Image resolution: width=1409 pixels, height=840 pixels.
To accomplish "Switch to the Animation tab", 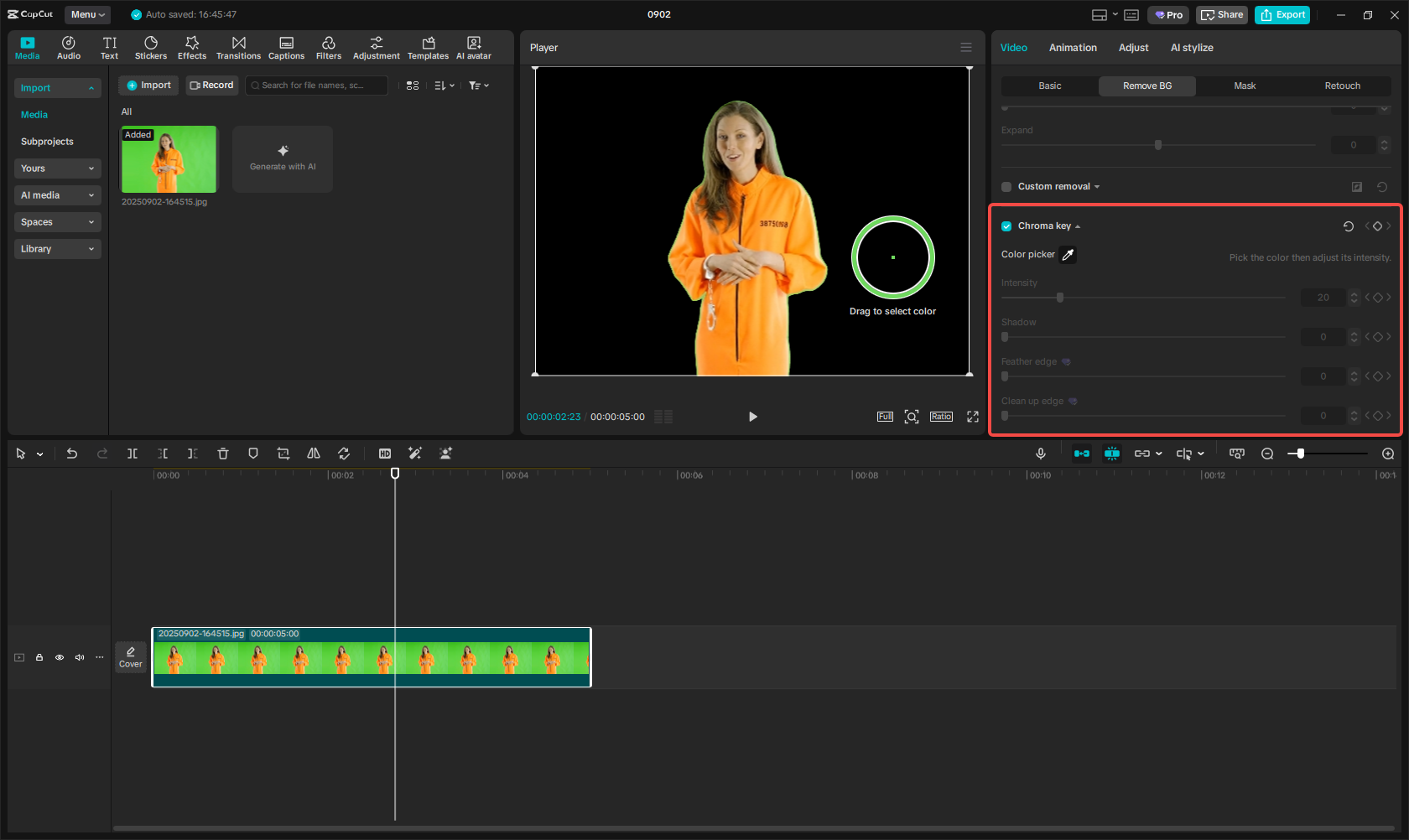I will [x=1073, y=48].
